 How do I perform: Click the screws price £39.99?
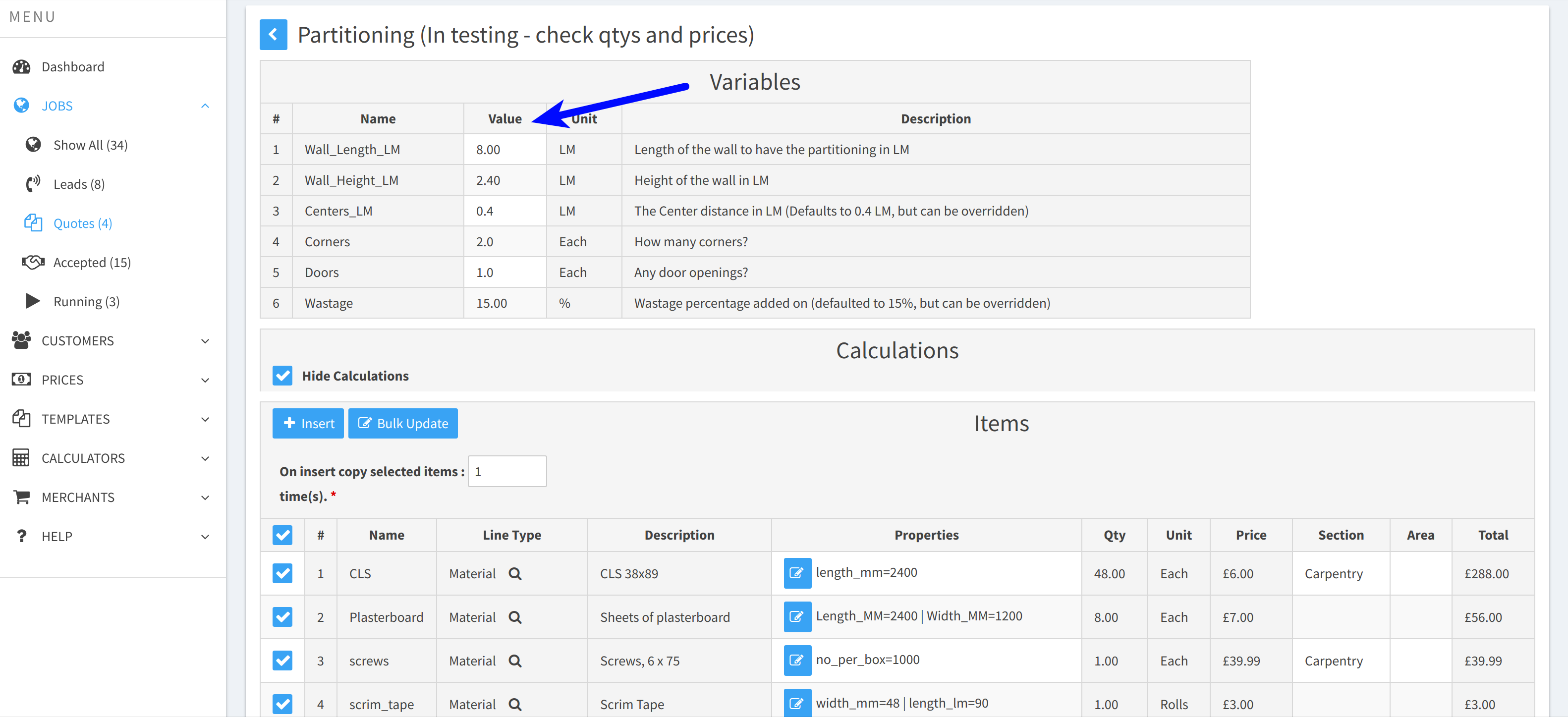tap(1241, 661)
